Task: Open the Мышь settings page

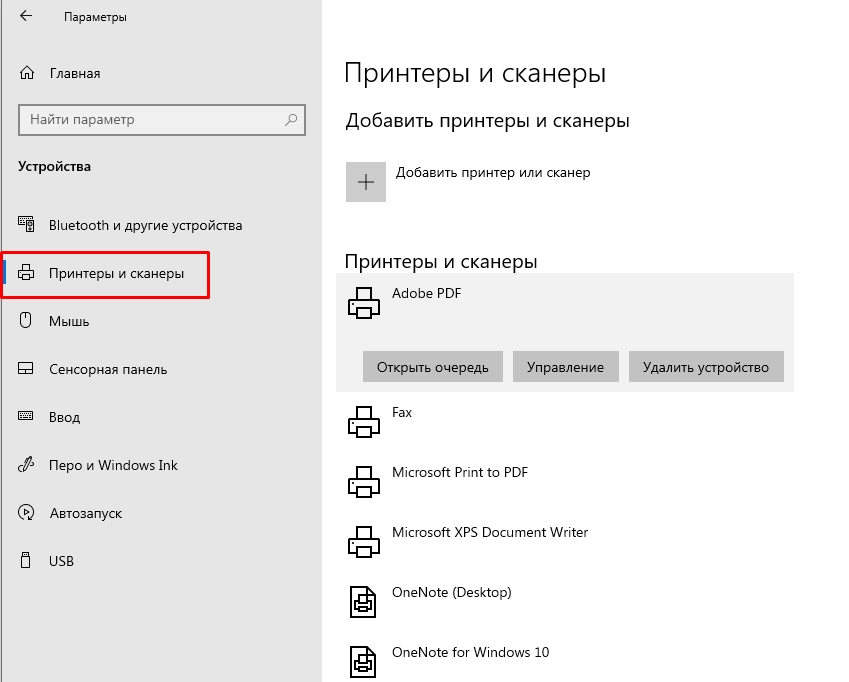Action: 69,321
